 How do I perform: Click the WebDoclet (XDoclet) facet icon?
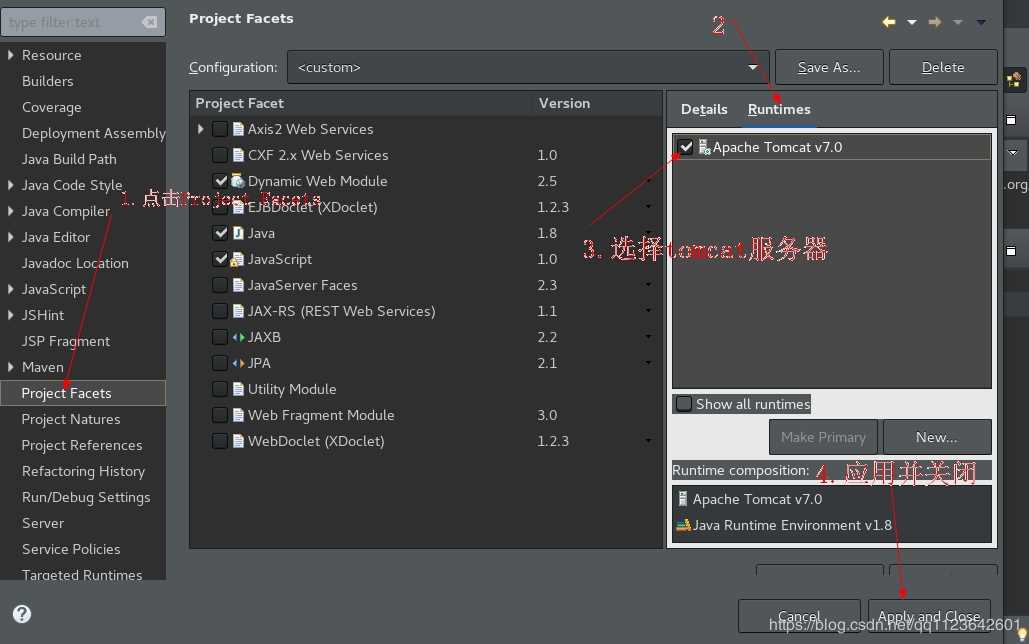[238, 441]
